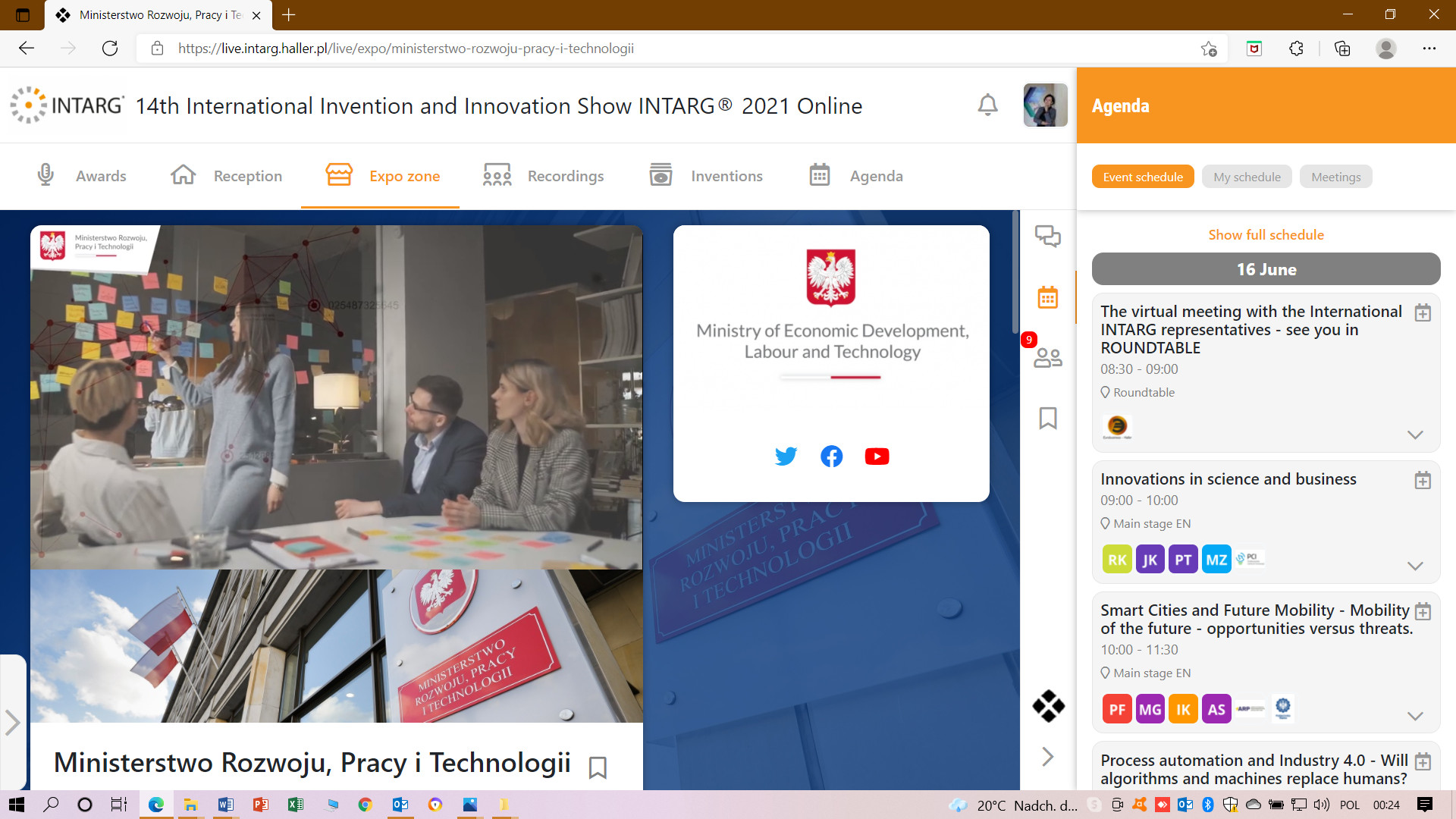Go to the Reception tab
This screenshot has width=1456, height=819.
[x=226, y=176]
